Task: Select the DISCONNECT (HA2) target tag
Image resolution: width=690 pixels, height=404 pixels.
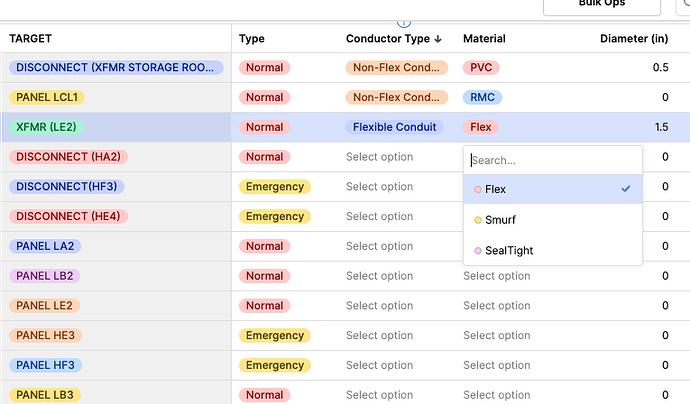Action: (x=68, y=157)
